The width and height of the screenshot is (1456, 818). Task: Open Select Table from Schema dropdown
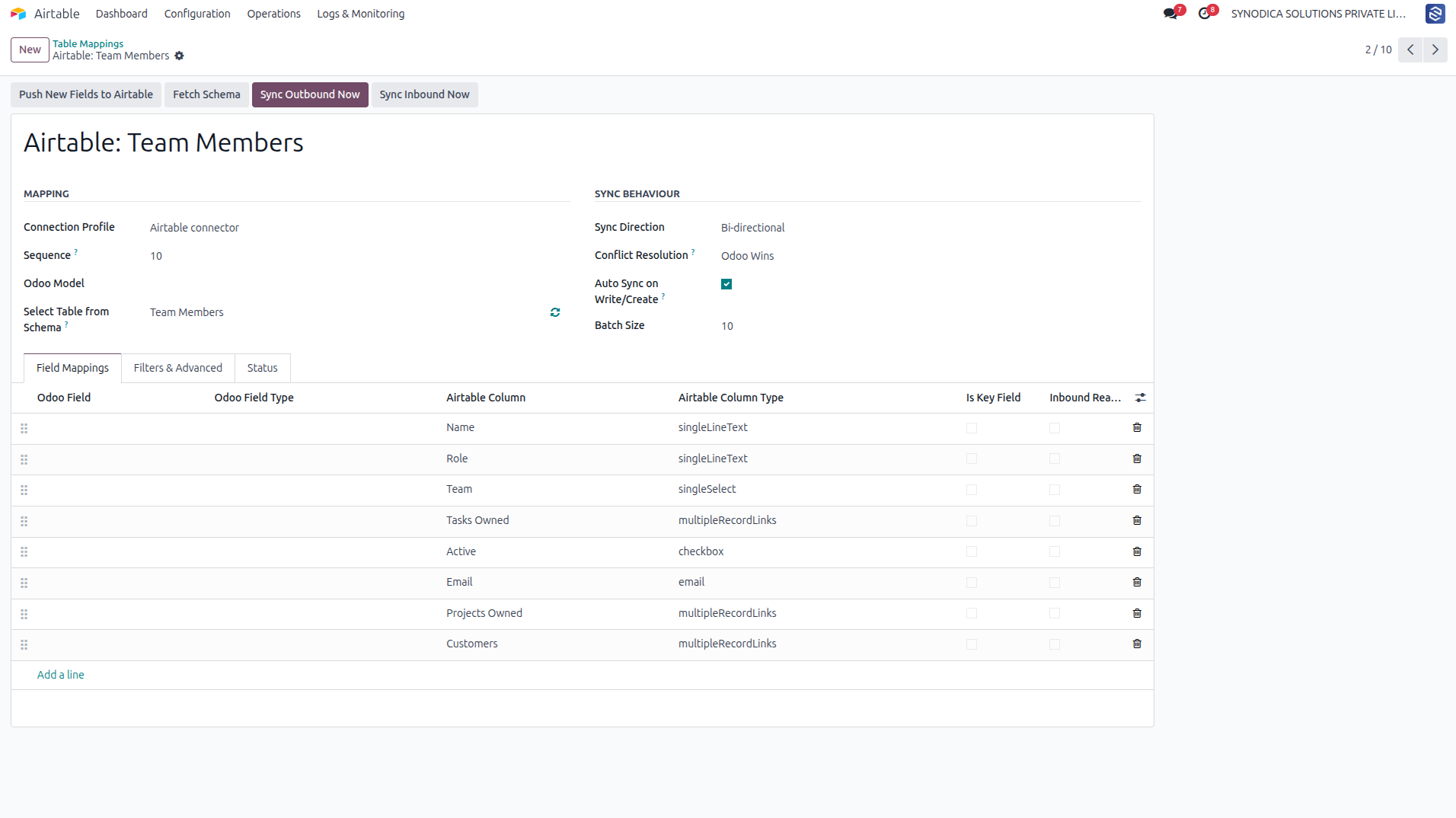(346, 312)
